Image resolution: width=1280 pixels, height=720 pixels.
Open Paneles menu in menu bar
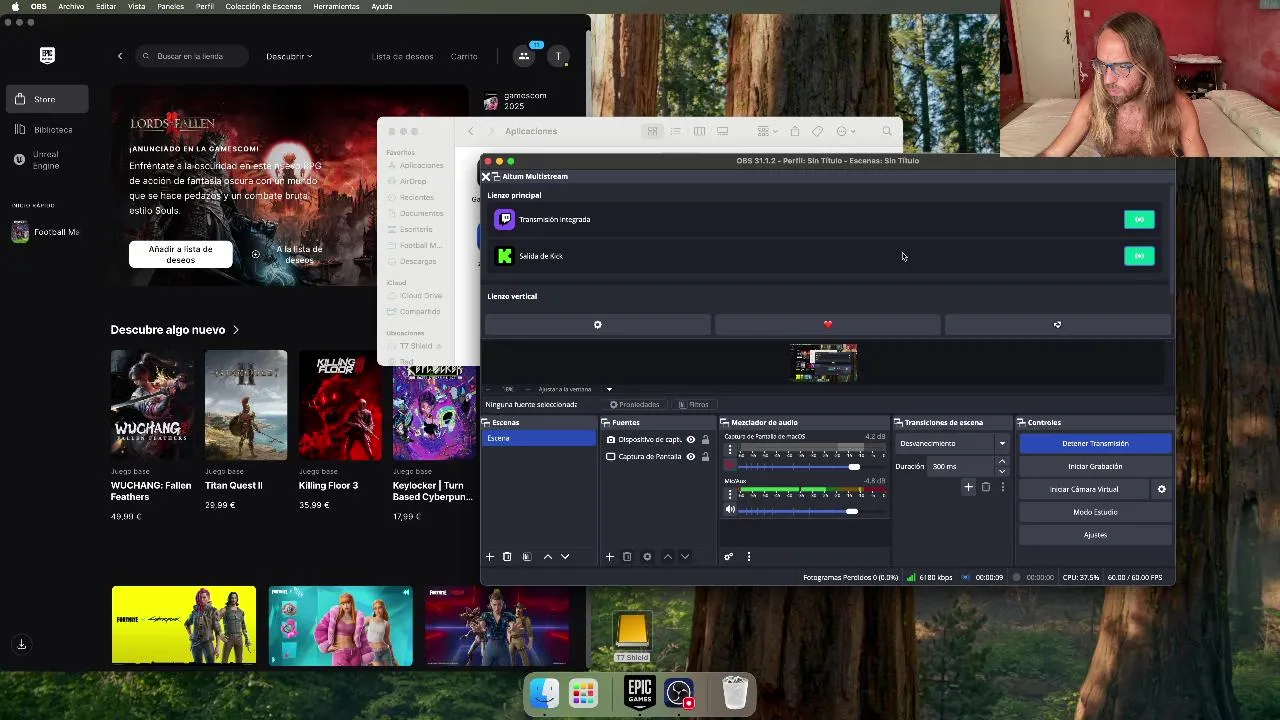(170, 6)
